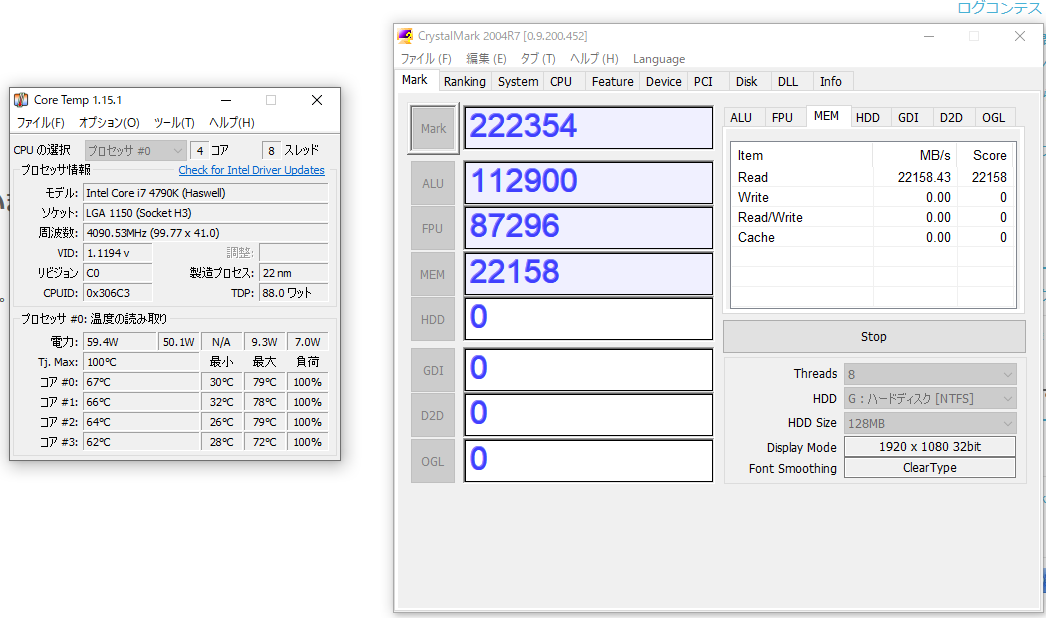Click the total Mark score 222354 field
Screen dimensions: 1046x618
tap(588, 127)
